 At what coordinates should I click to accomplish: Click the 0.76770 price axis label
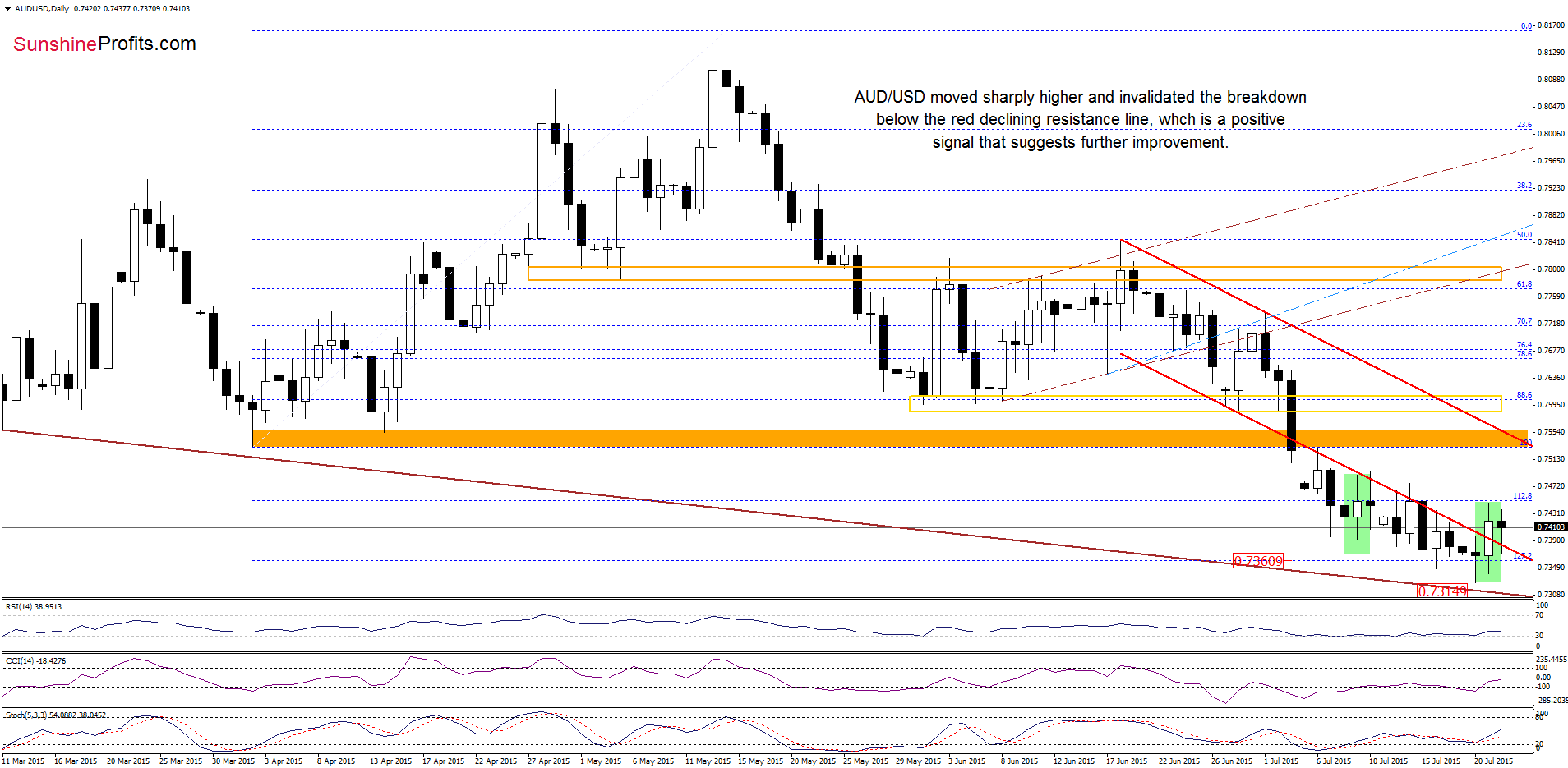[x=1552, y=351]
